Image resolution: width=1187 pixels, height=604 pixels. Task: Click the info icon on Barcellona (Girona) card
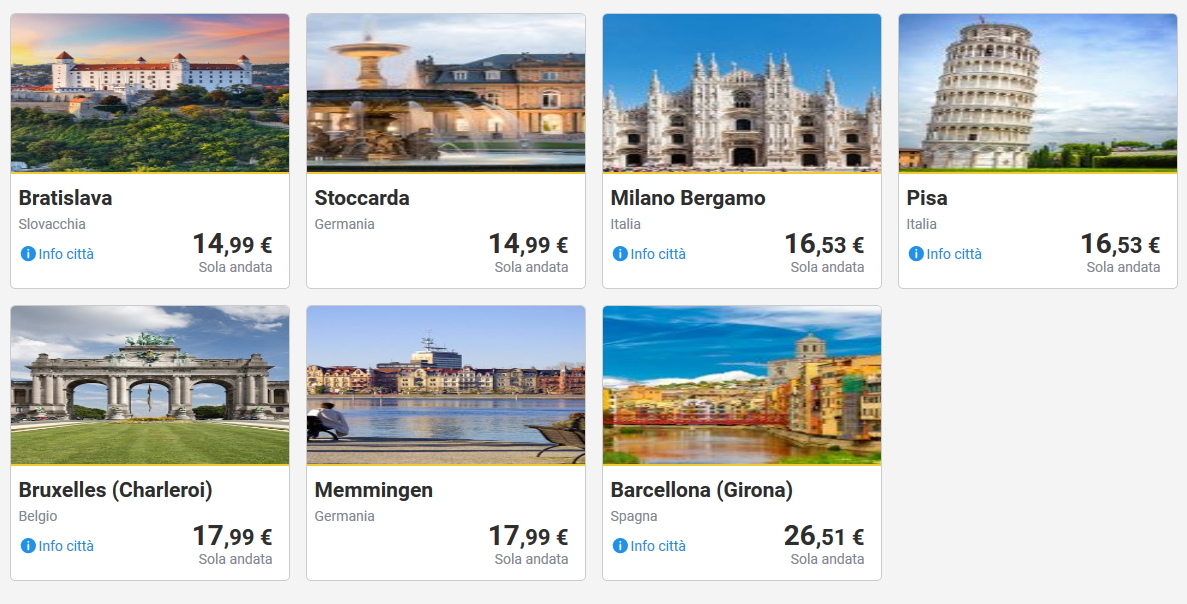[x=620, y=546]
